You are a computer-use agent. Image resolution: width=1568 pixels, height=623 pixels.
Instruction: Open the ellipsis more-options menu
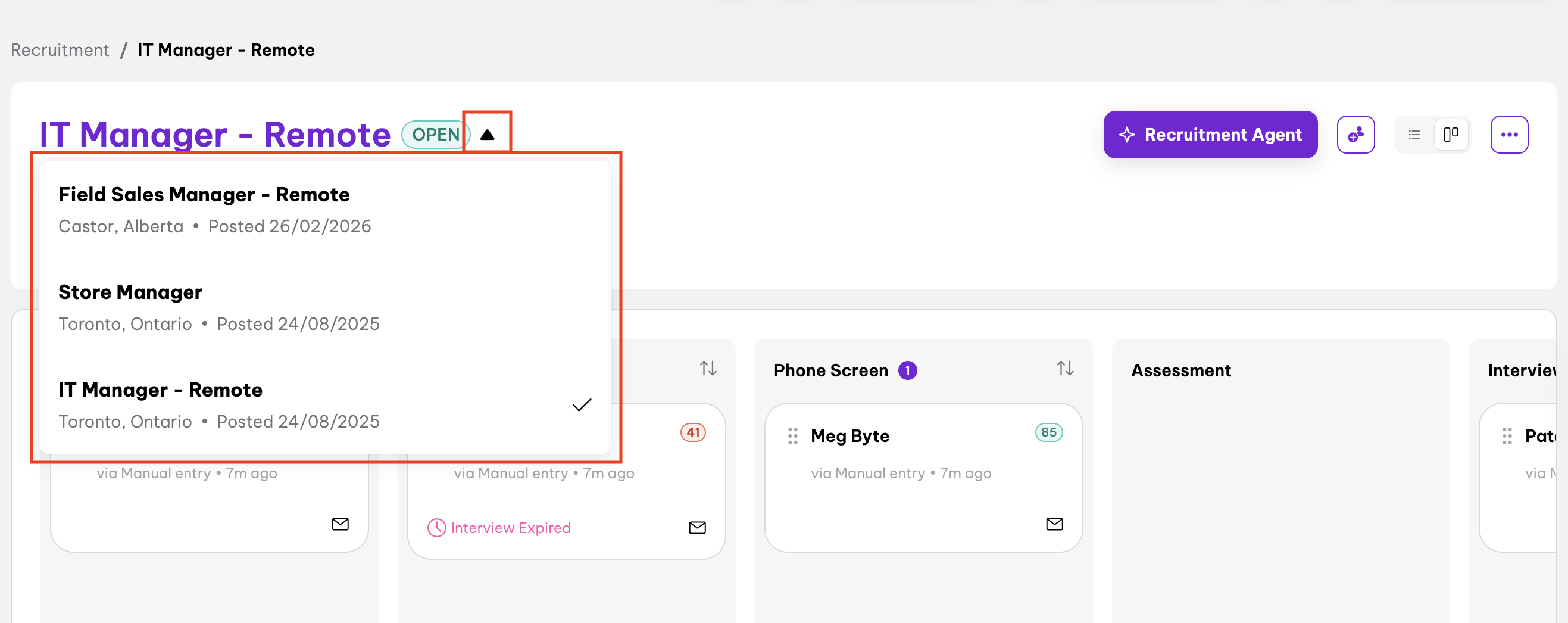tap(1509, 135)
